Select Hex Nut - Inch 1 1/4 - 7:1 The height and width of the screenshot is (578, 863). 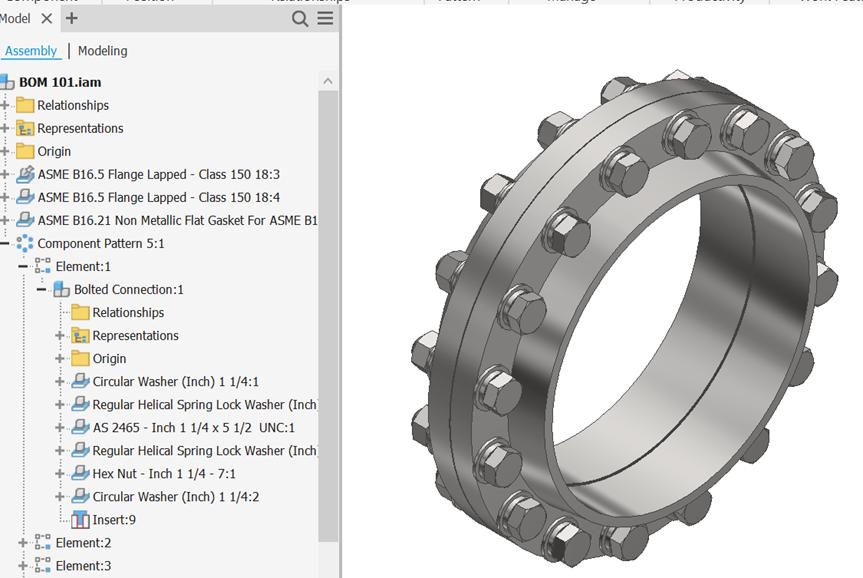tap(164, 474)
